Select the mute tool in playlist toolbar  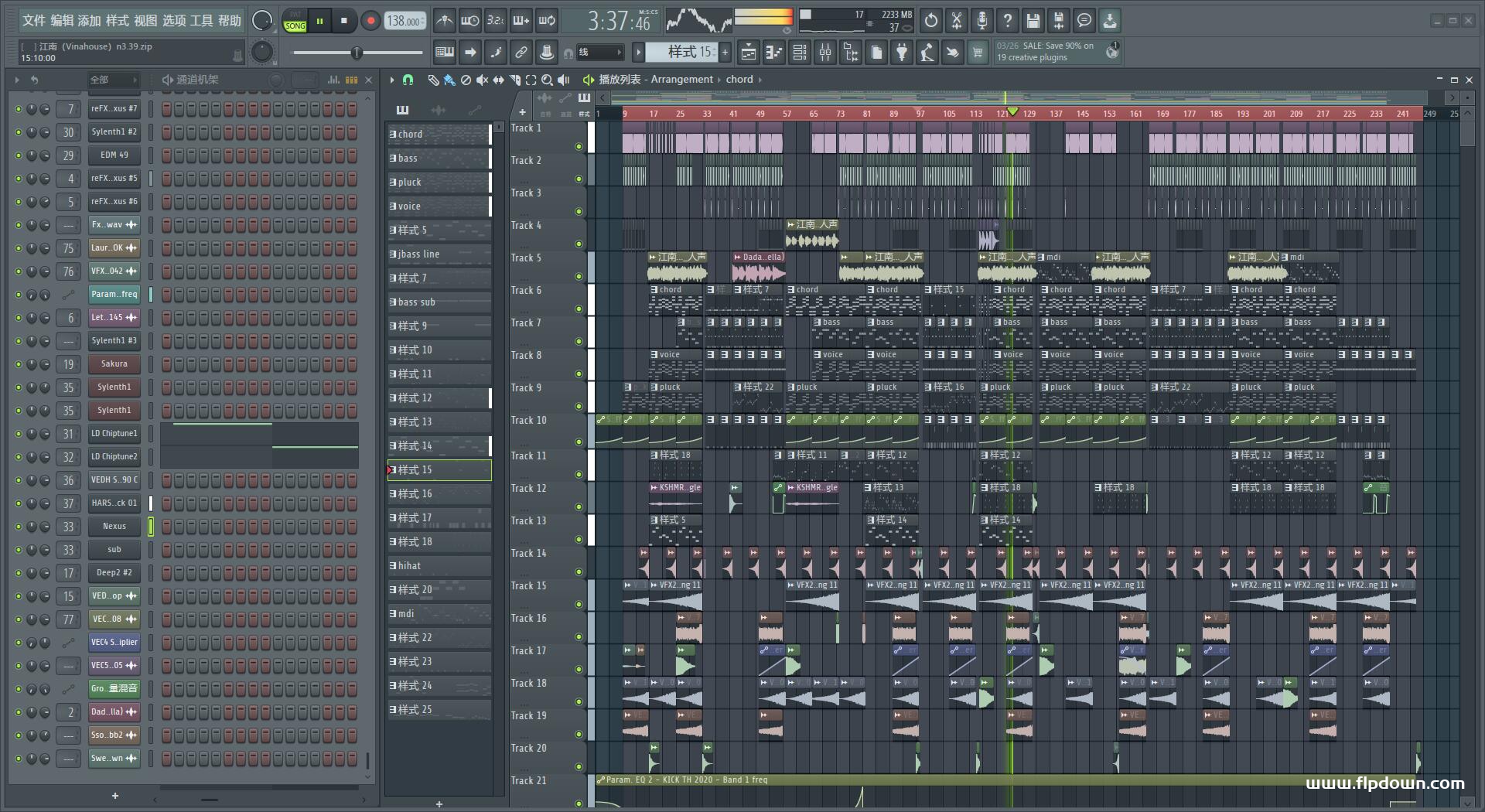click(x=482, y=80)
